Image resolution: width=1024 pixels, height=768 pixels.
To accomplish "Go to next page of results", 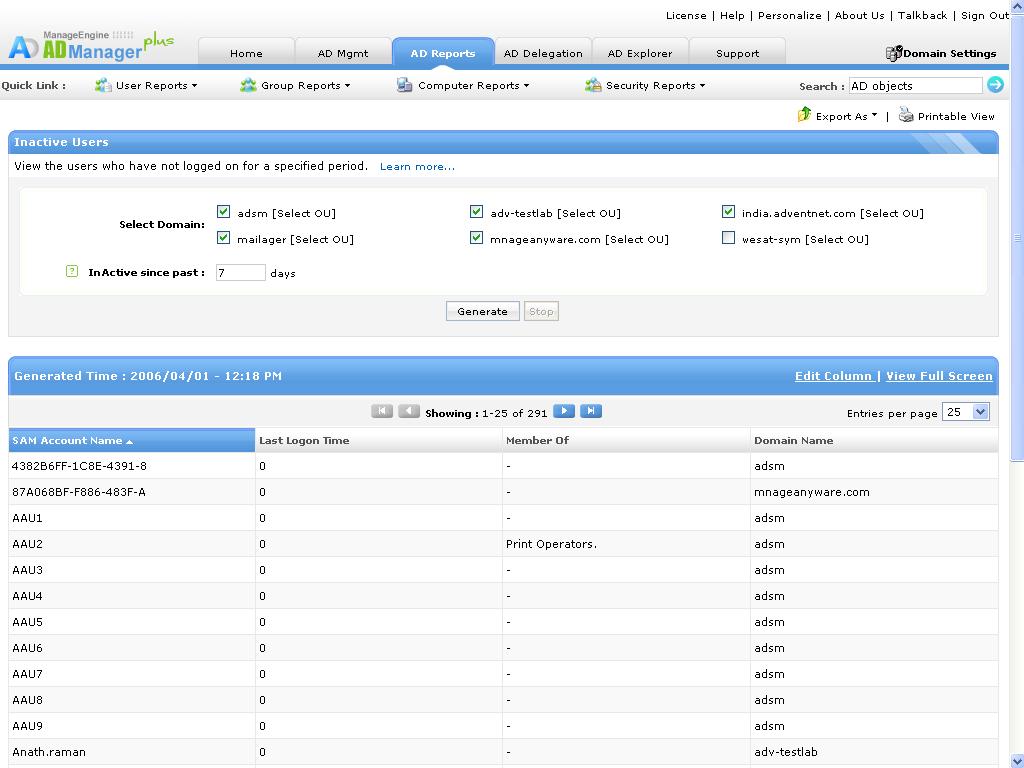I will coord(564,411).
